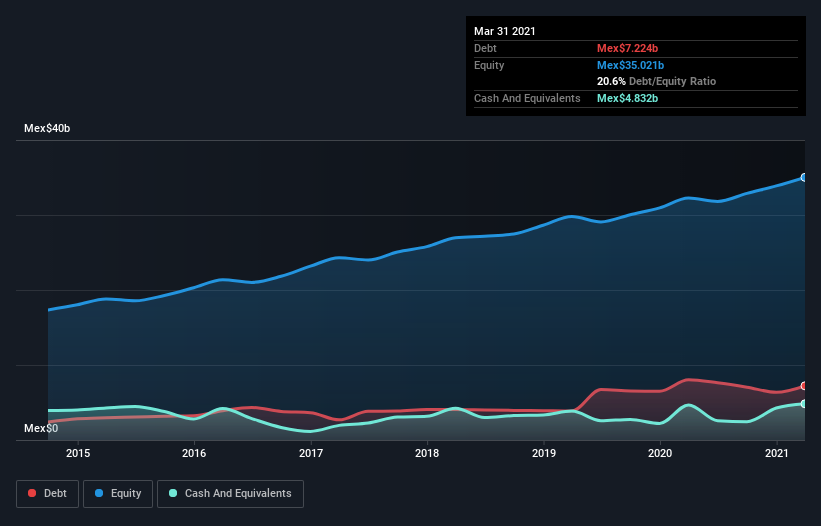
Task: Click the 2021 x-axis label
Action: click(777, 453)
